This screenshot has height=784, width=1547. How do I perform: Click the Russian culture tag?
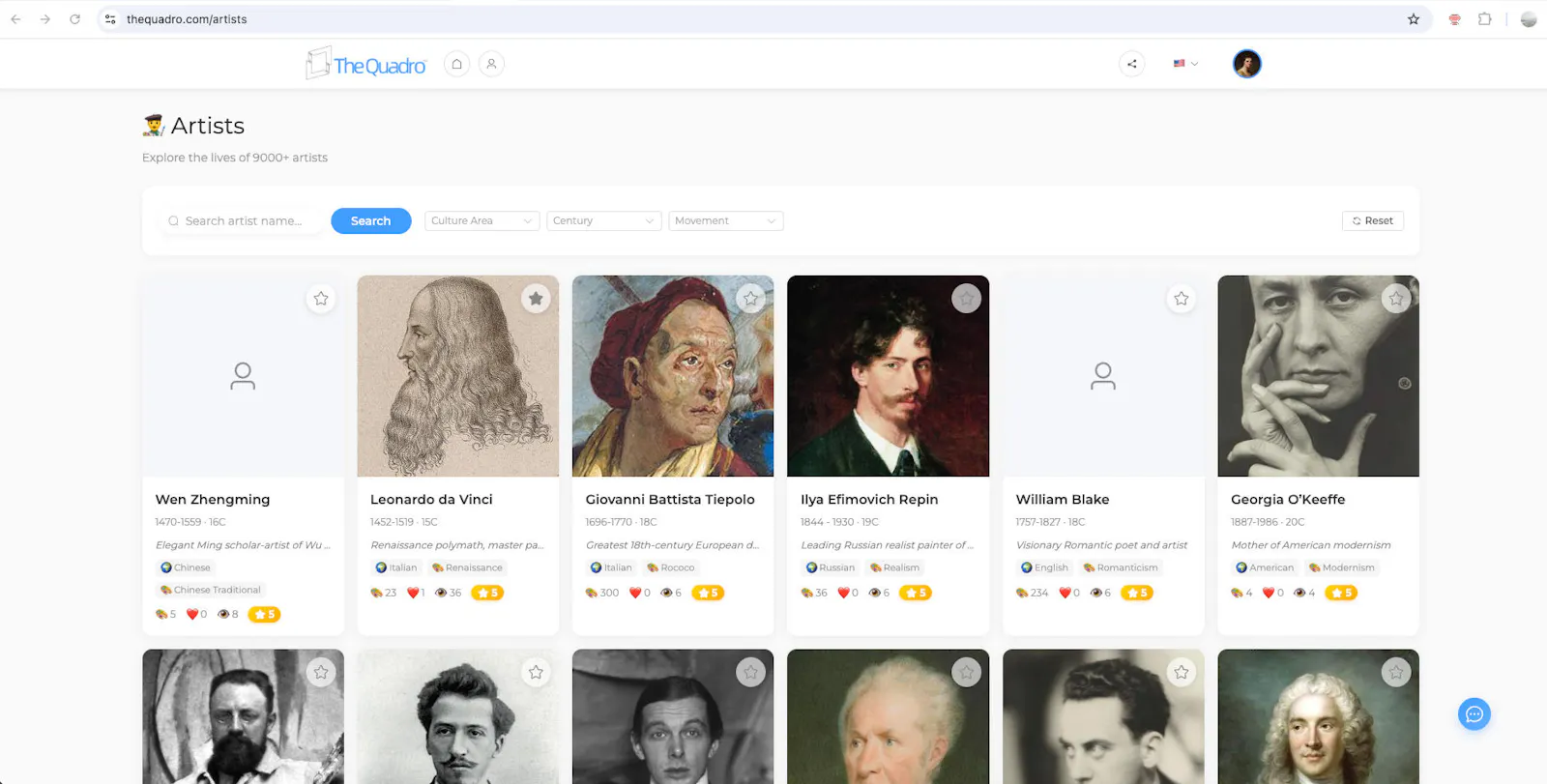click(x=831, y=567)
